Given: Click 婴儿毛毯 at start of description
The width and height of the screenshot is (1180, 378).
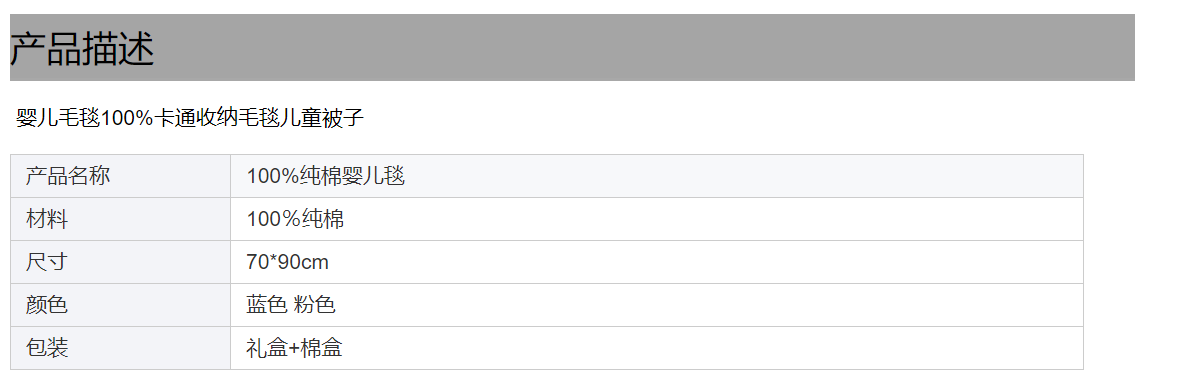Looking at the screenshot, I should pos(58,118).
